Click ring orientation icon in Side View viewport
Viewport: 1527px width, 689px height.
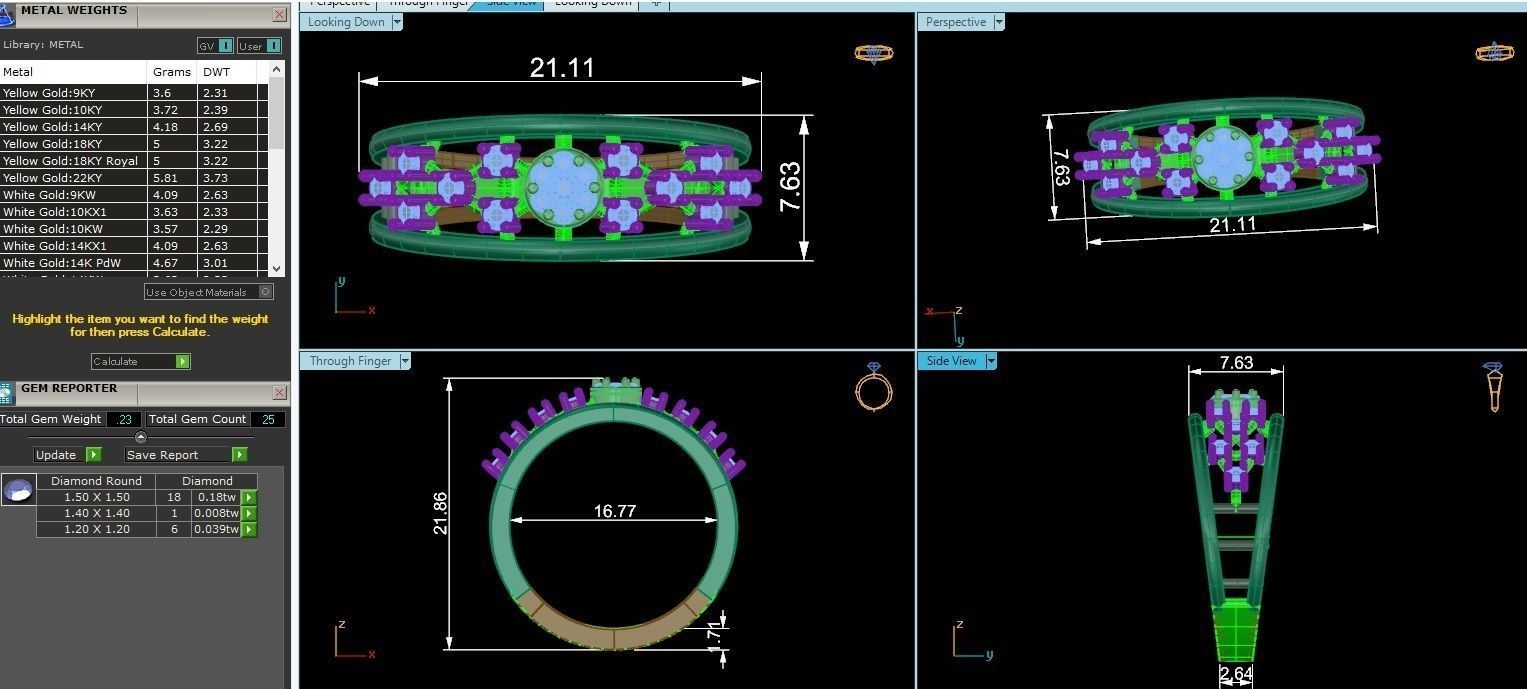[1494, 387]
